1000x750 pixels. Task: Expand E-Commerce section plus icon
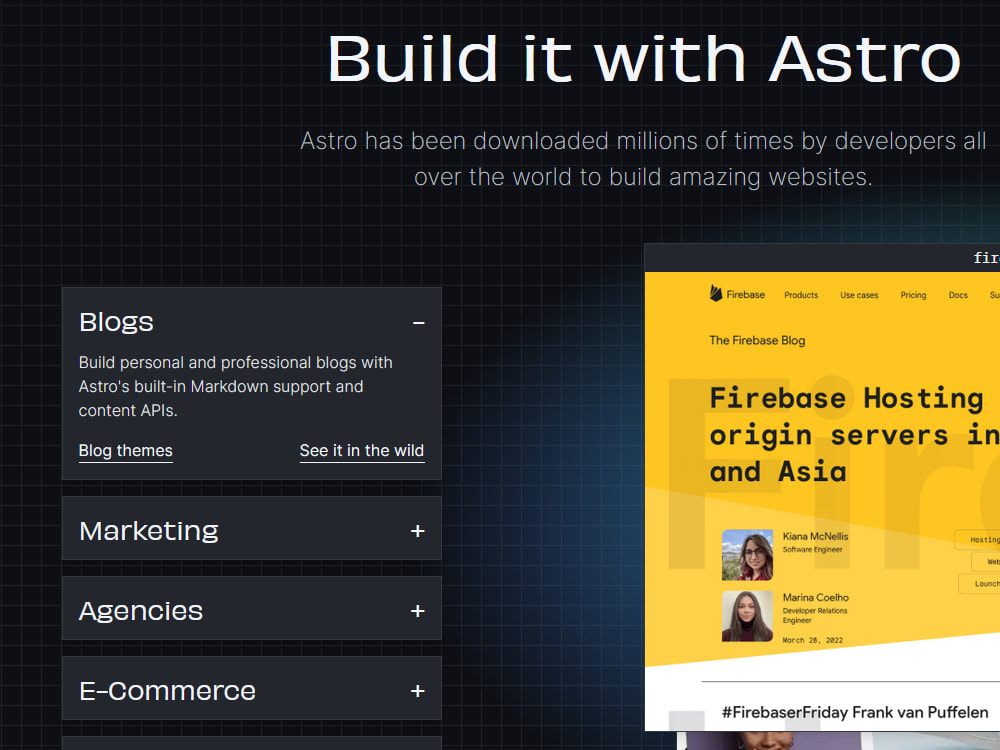(418, 691)
